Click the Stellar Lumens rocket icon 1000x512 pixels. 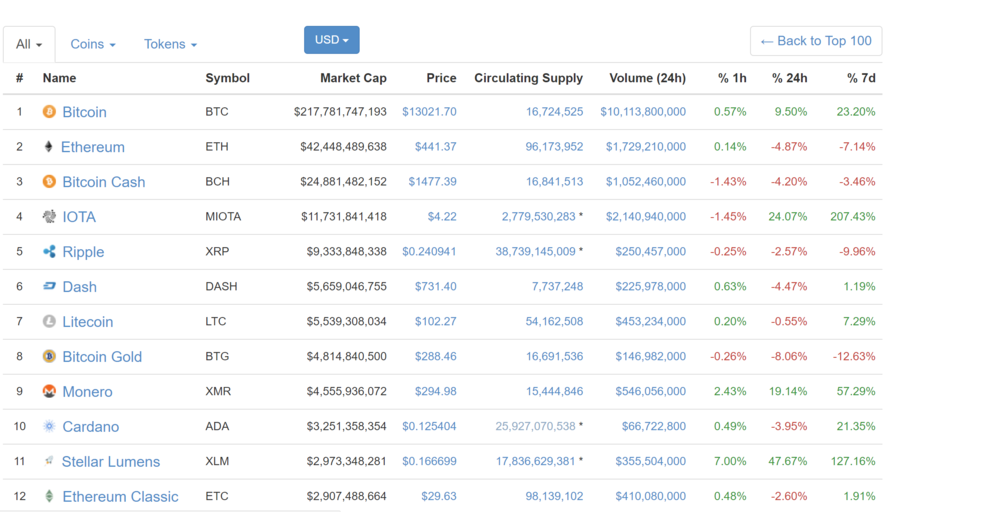click(x=49, y=461)
